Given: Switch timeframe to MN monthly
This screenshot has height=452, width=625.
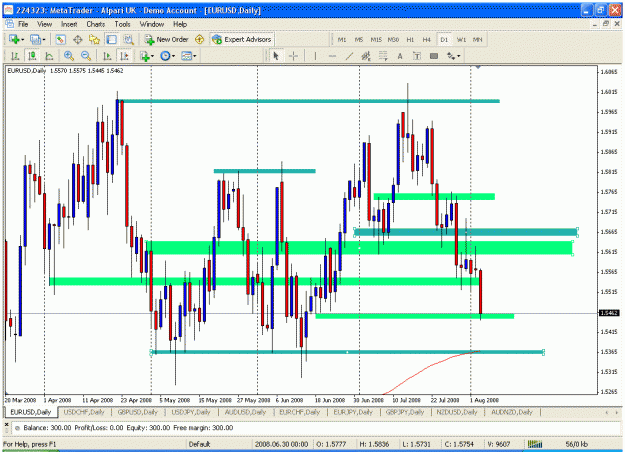Looking at the screenshot, I should pyautogui.click(x=478, y=39).
